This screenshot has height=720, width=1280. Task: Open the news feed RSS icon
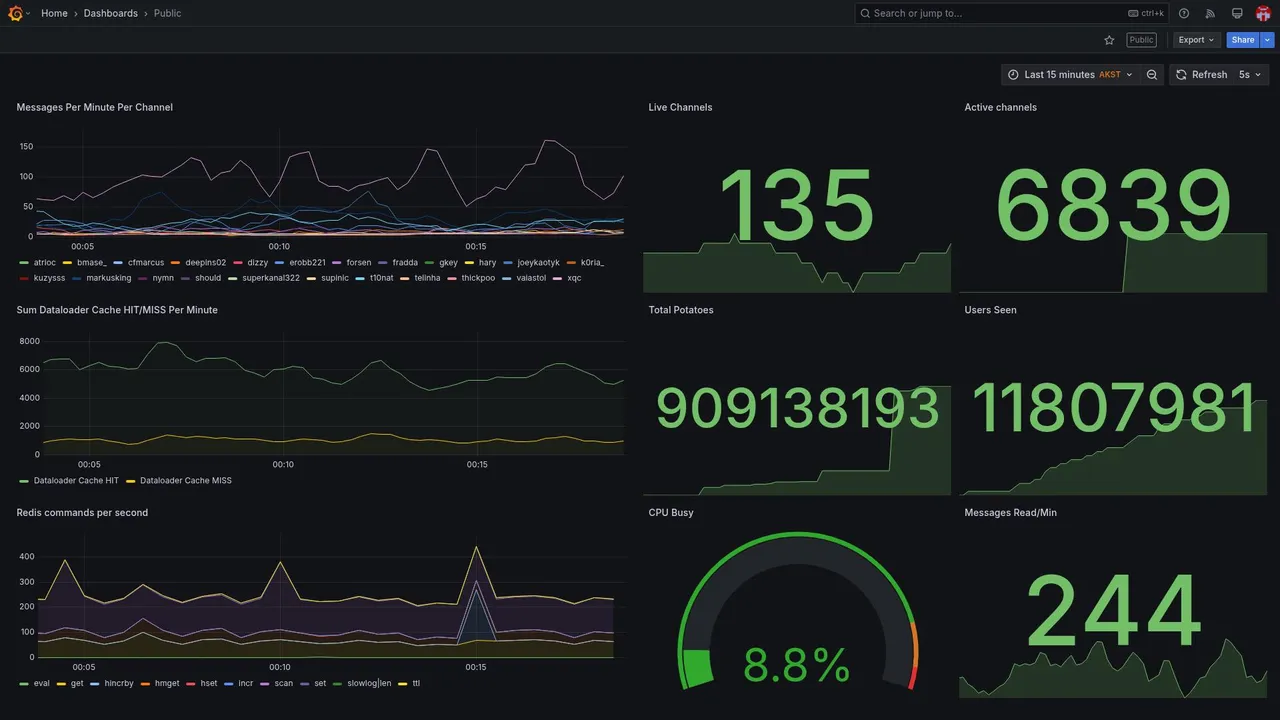tap(1210, 13)
